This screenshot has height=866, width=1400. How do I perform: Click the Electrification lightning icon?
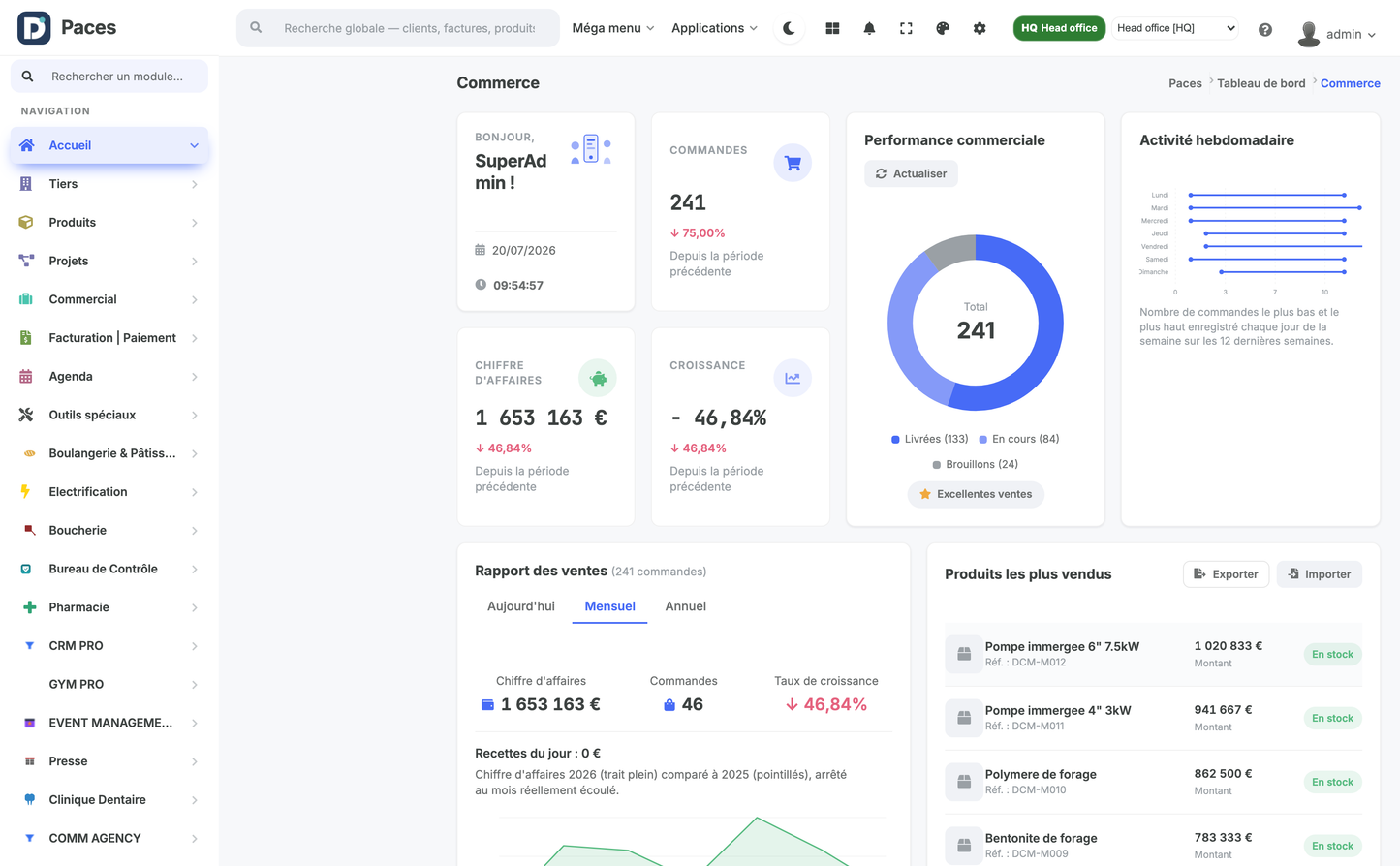(x=26, y=491)
